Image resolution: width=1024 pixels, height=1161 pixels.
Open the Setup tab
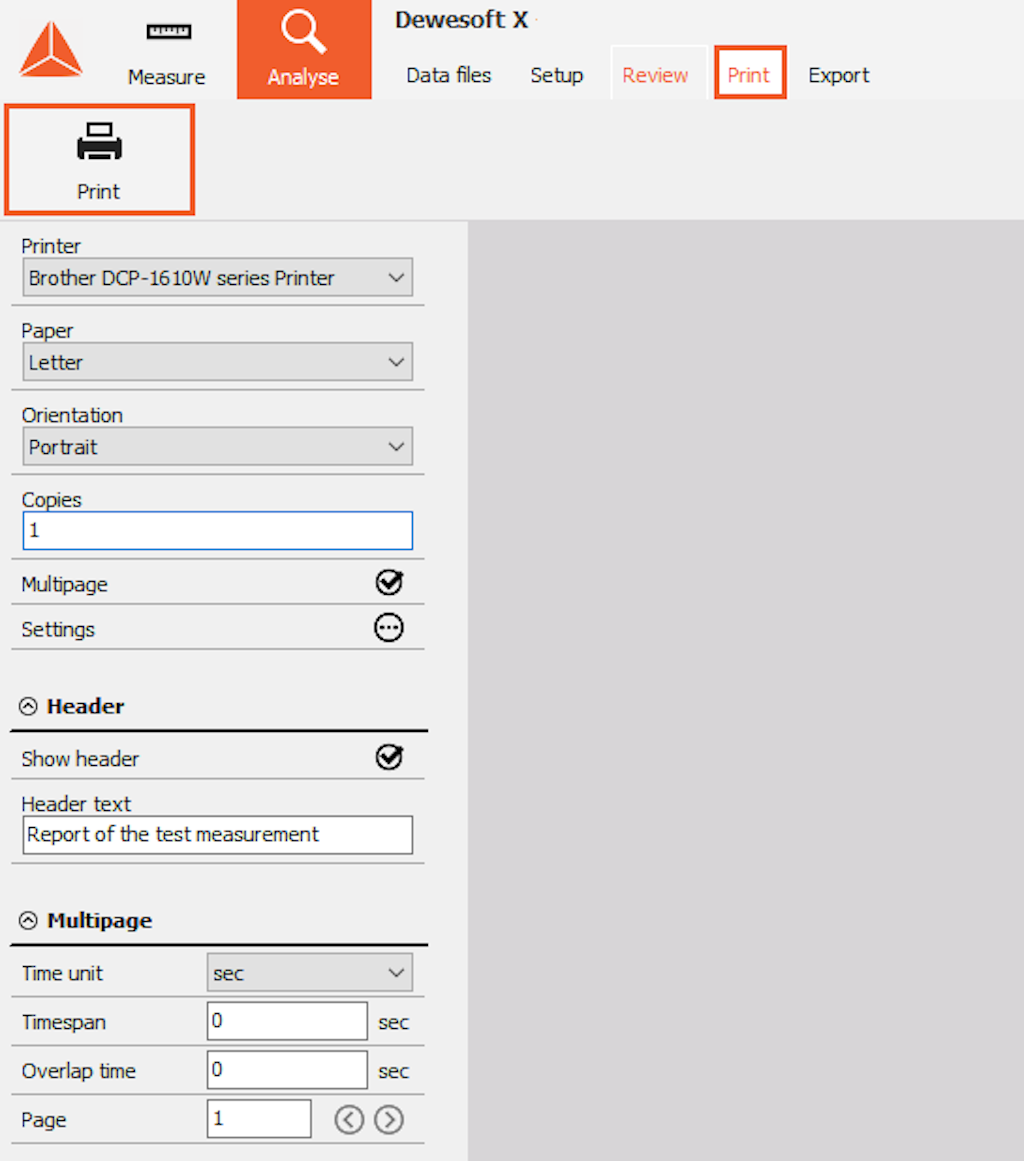tap(557, 75)
